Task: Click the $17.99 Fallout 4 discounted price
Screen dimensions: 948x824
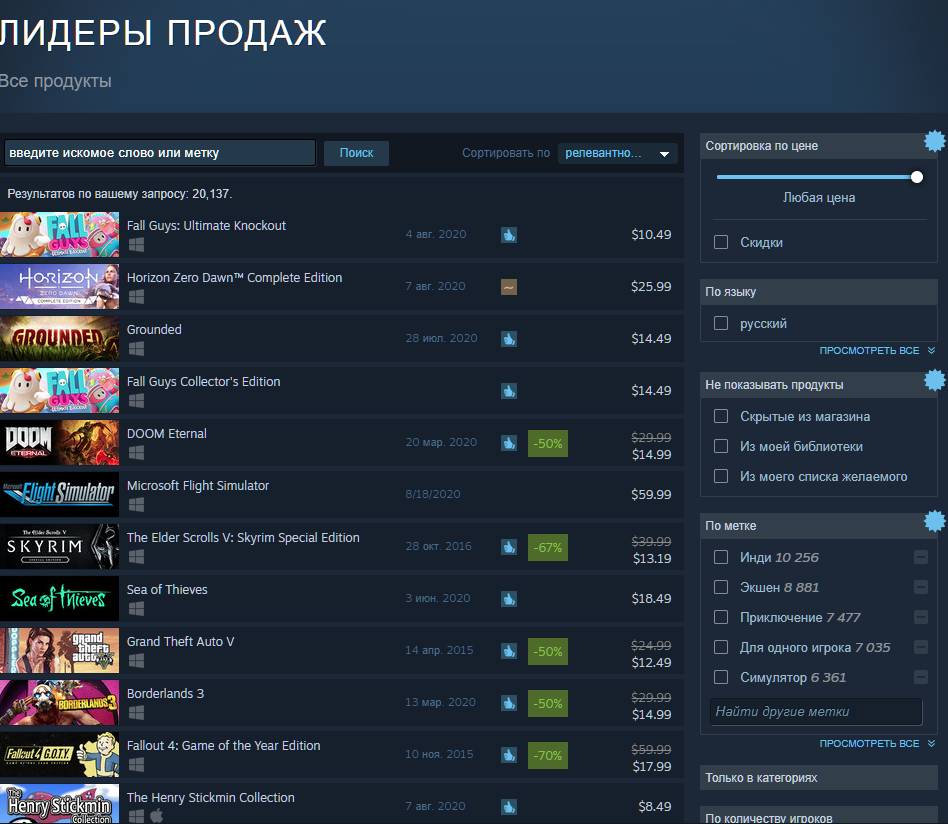Action: [x=652, y=767]
